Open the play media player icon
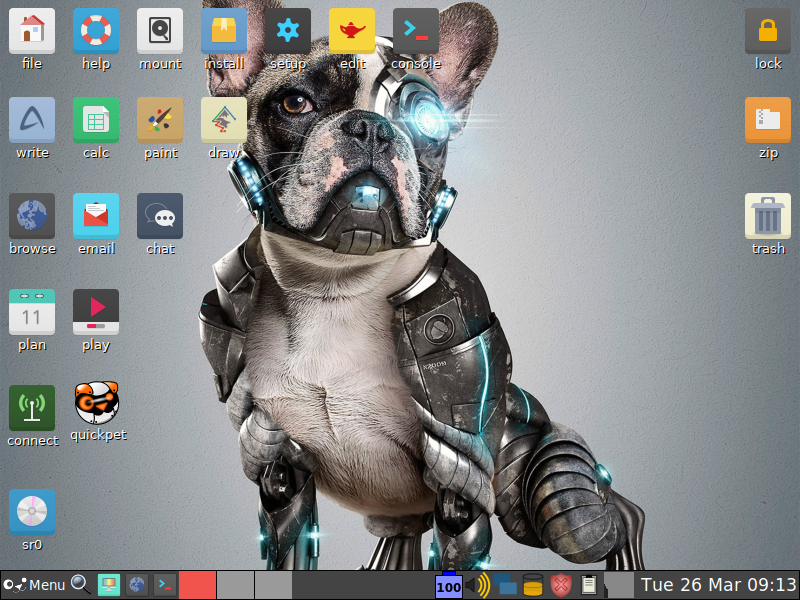800x600 pixels. [x=96, y=313]
